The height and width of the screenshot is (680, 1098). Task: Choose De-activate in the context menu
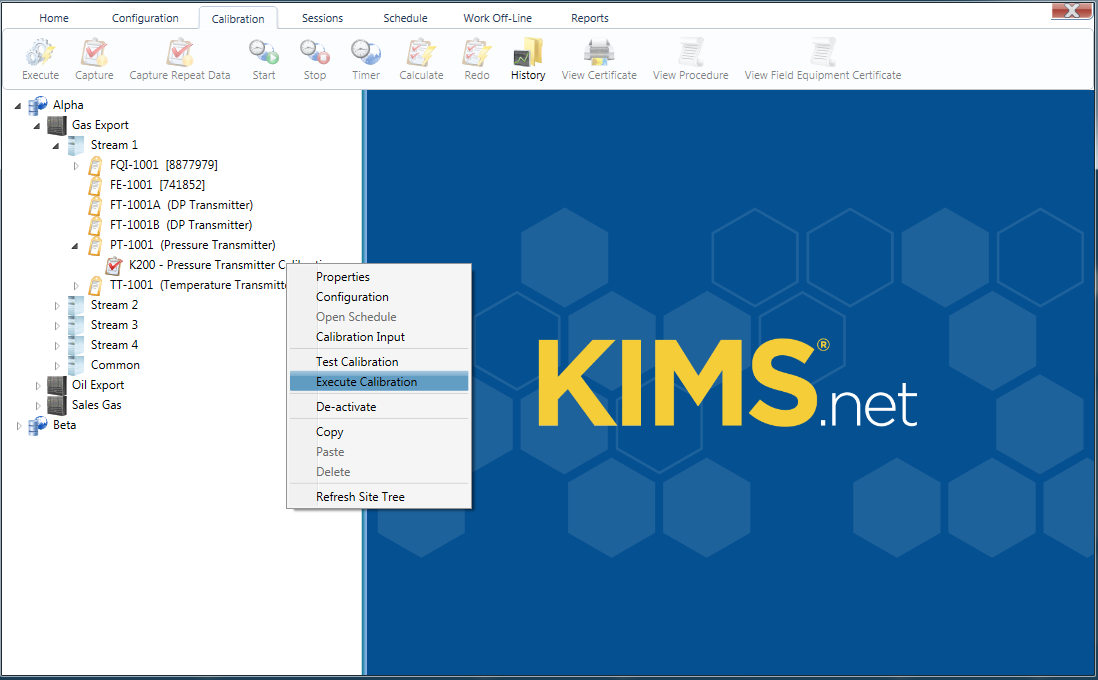click(379, 407)
